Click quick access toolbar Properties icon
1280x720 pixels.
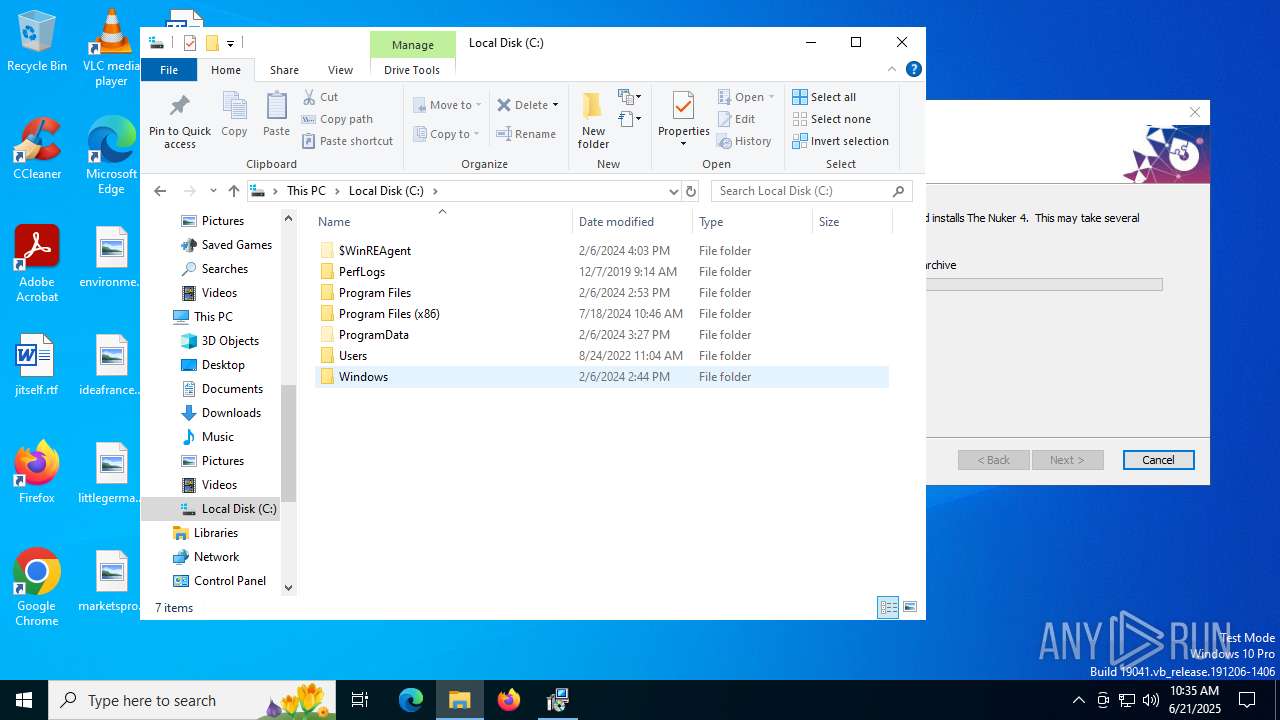190,43
